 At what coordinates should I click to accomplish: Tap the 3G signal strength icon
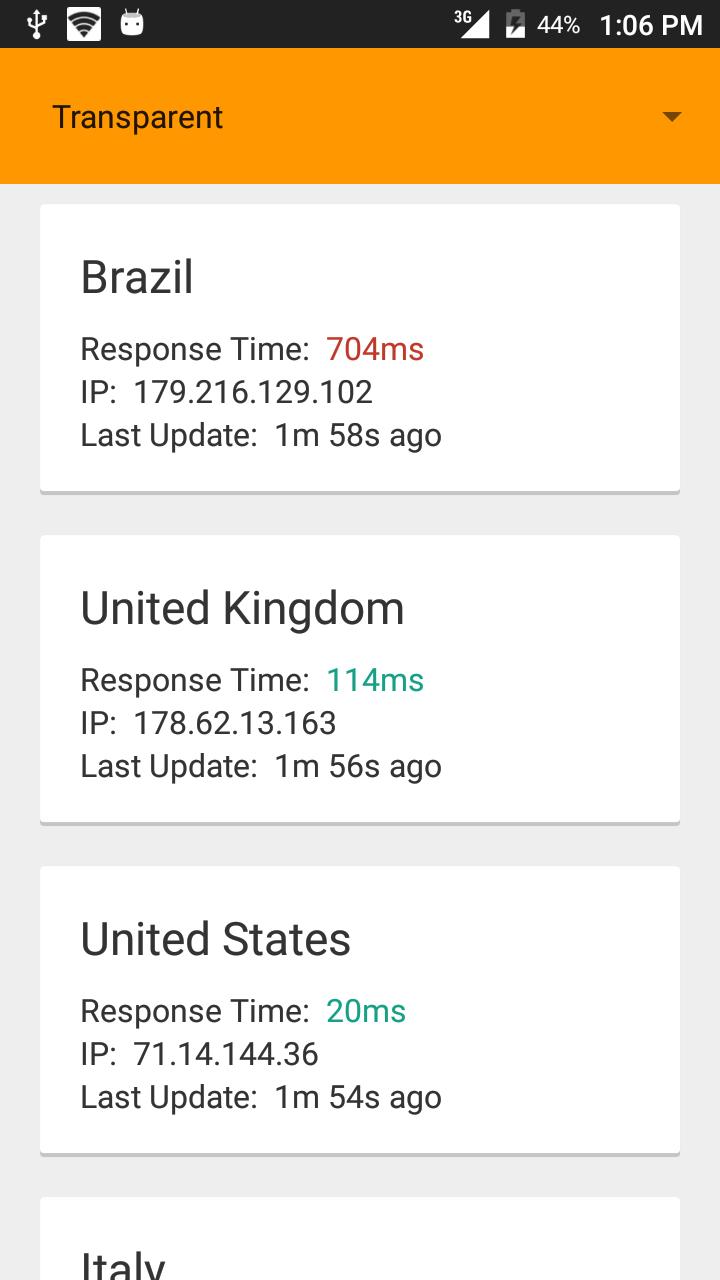pyautogui.click(x=472, y=23)
